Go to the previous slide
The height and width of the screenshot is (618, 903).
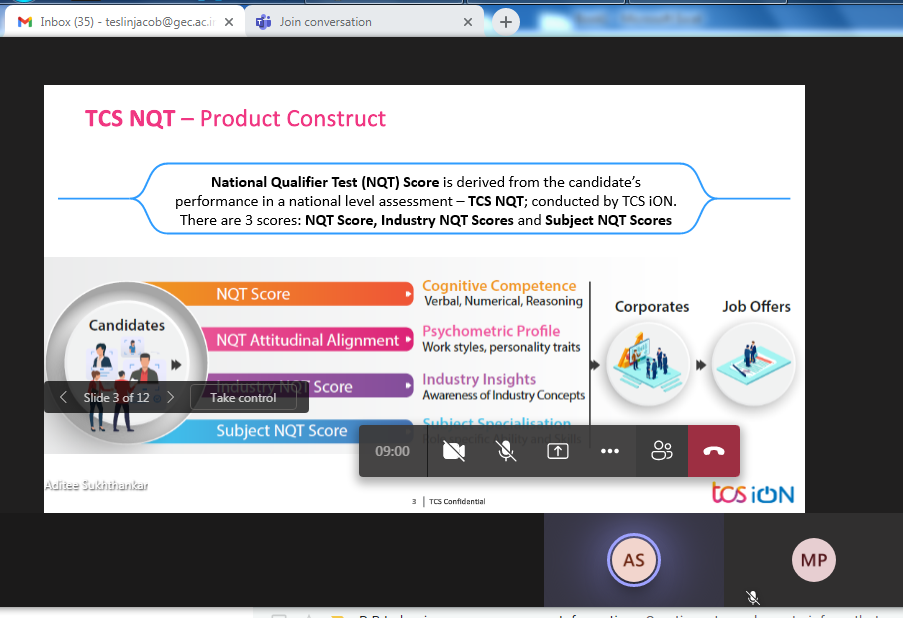point(63,397)
